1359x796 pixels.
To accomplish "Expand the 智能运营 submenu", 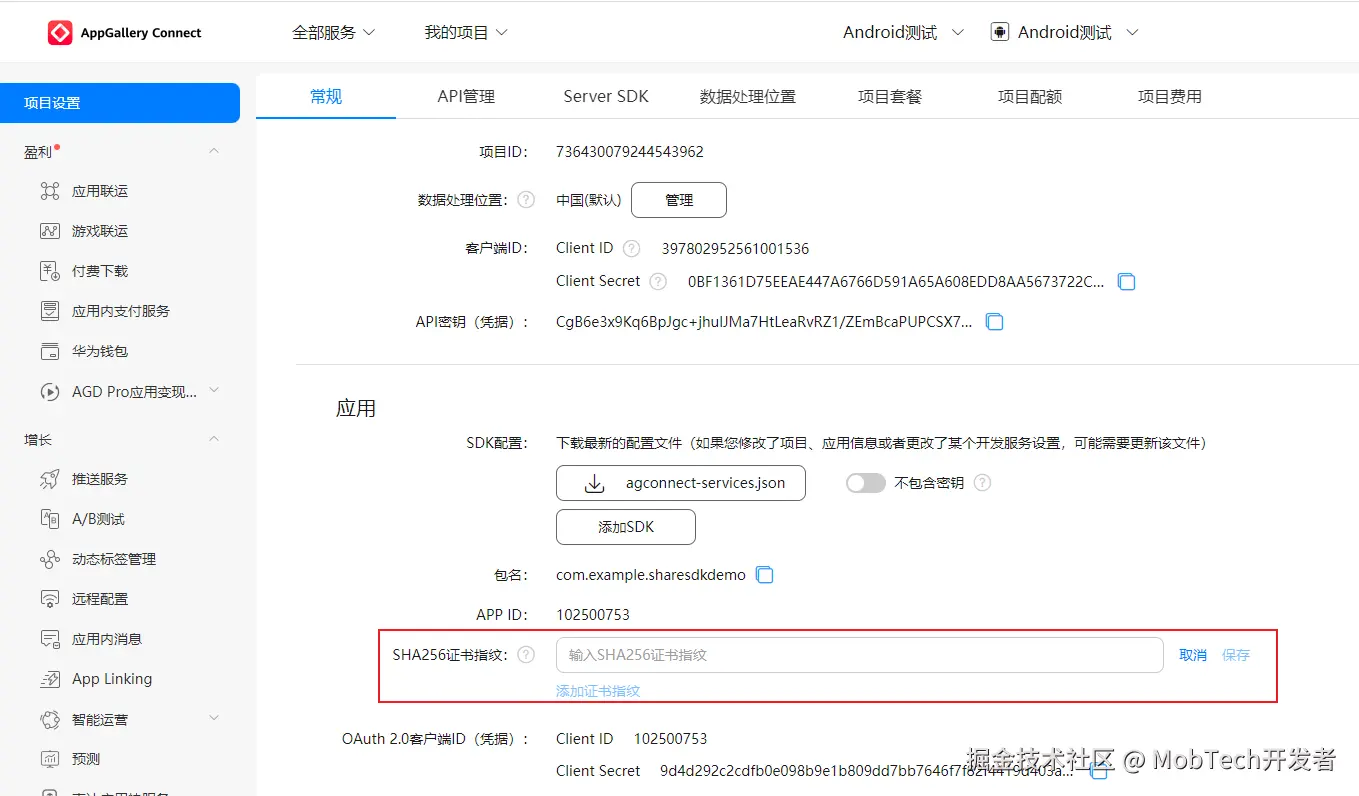I will [213, 718].
